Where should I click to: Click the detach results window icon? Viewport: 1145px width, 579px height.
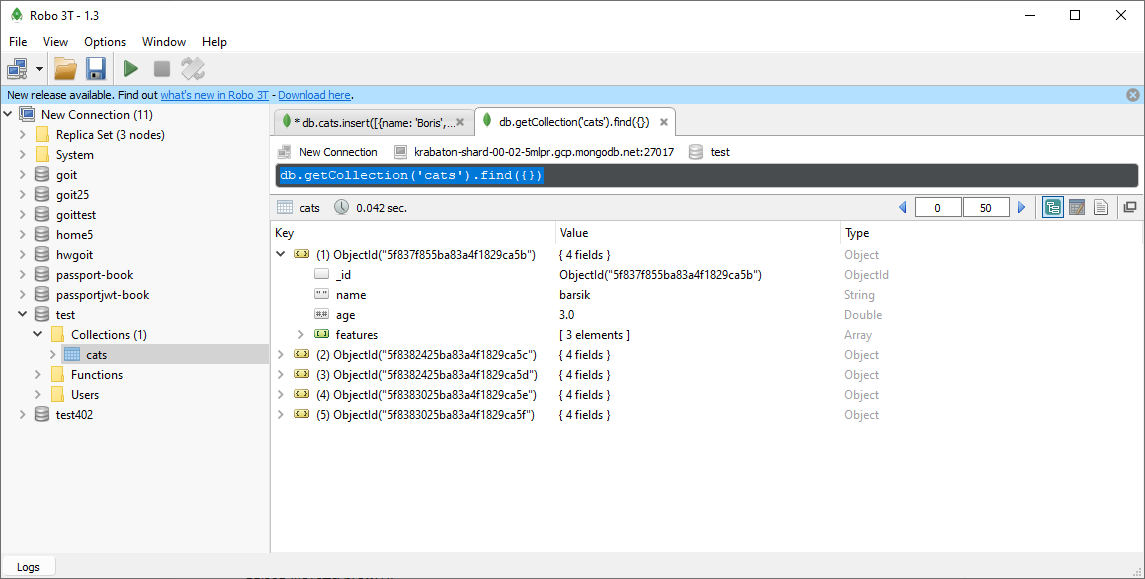(1130, 207)
